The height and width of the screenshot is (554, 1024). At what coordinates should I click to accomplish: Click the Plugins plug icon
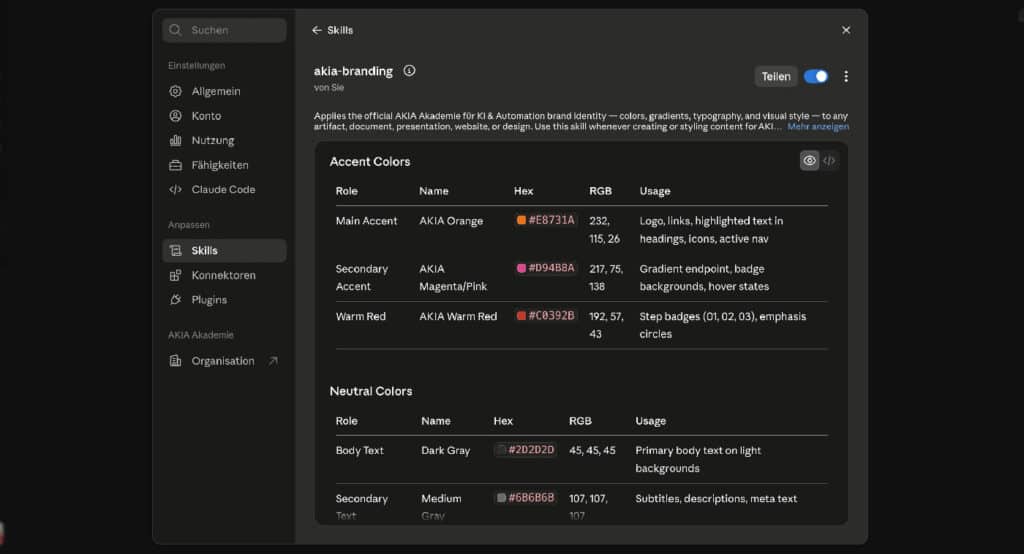(x=175, y=300)
